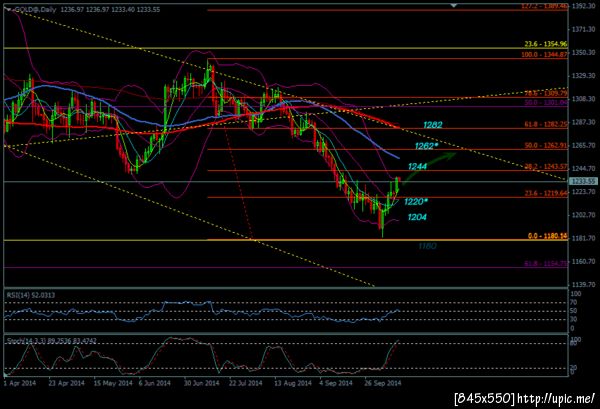Click the 1204 cyan price annotation
600x409 pixels.
tap(417, 217)
